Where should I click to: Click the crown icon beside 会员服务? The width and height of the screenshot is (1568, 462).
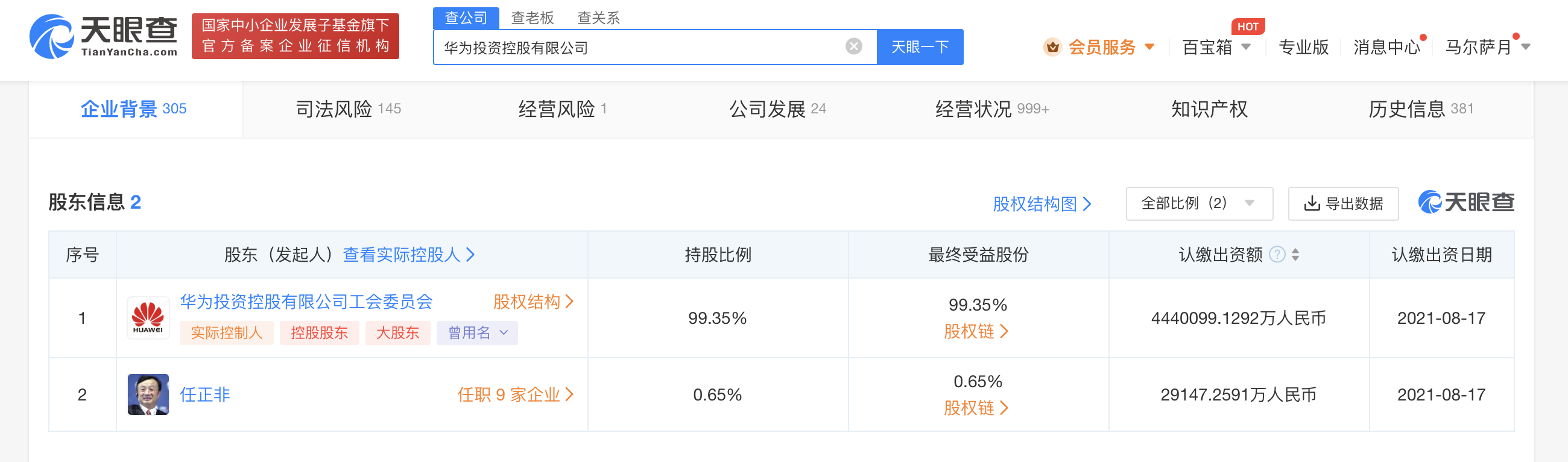coord(1052,47)
